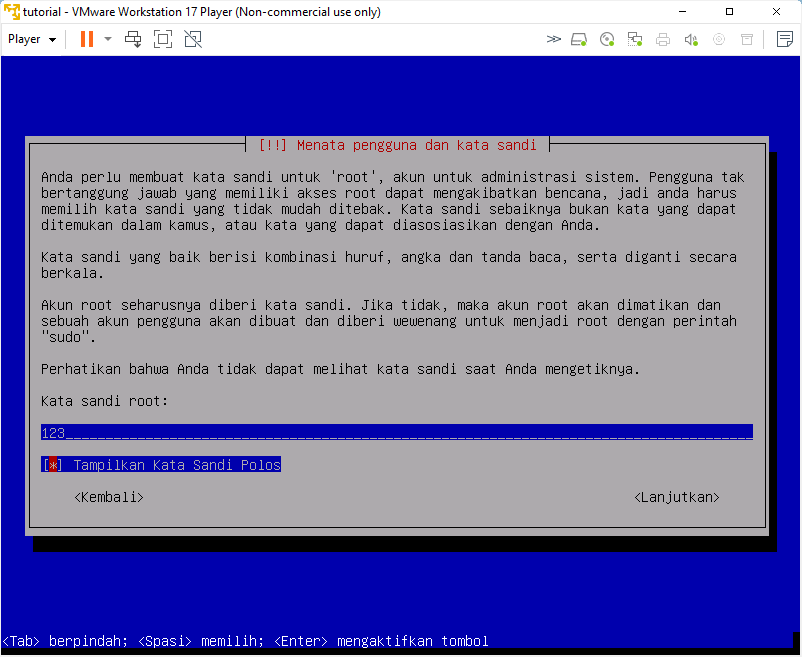The width and height of the screenshot is (802, 657).
Task: Pause the virtual machine
Action: [87, 39]
